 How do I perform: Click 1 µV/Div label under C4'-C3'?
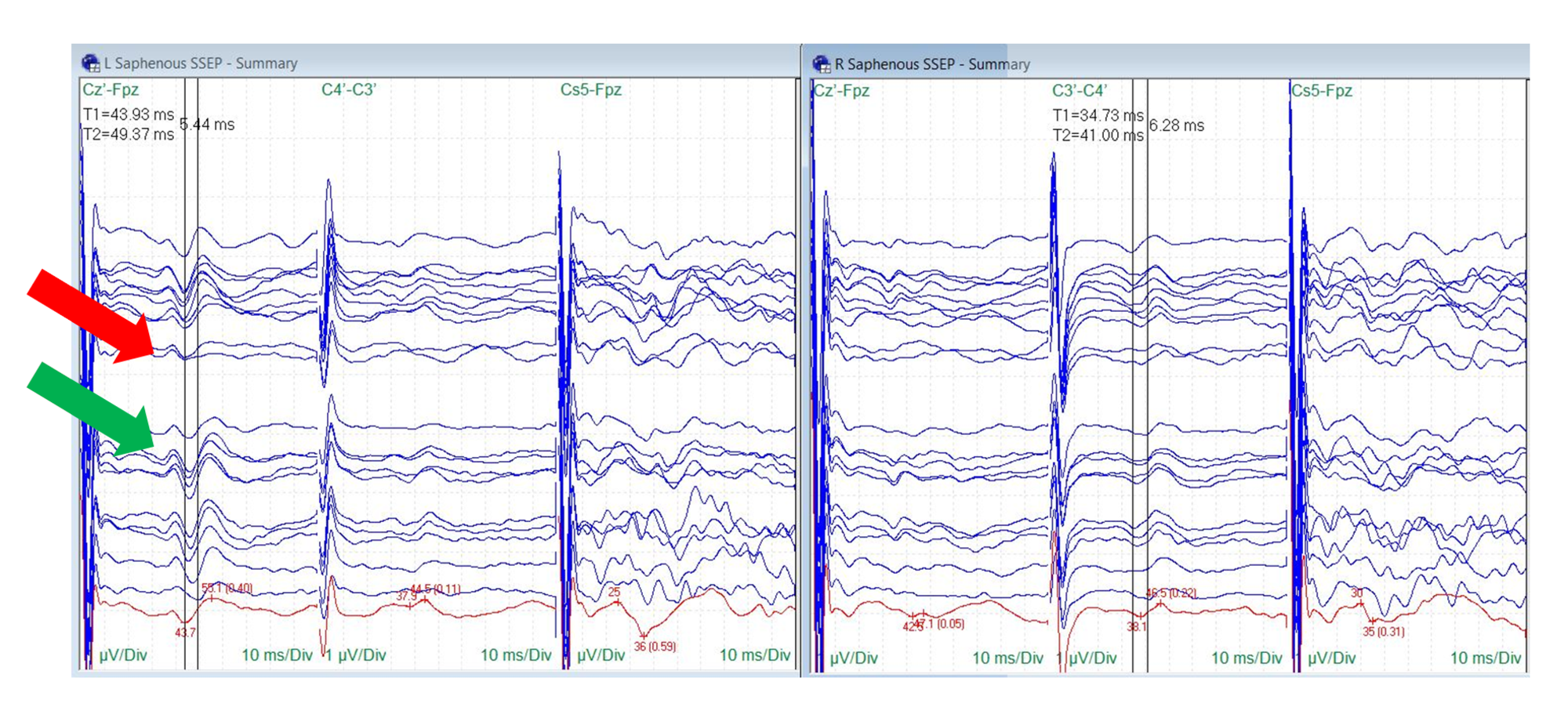click(356, 655)
